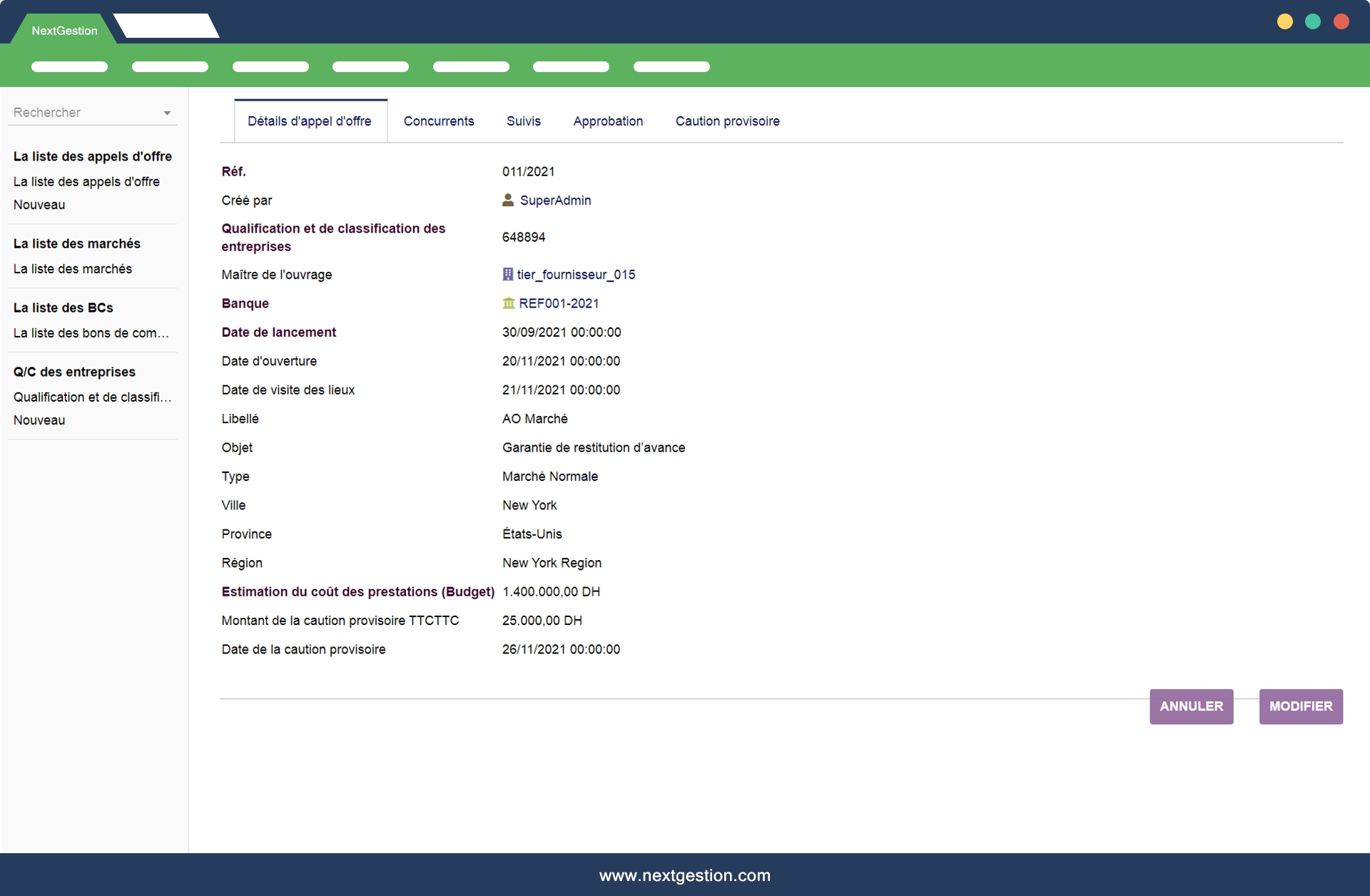
Task: Expand the Rechercher dropdown arrow
Action: [x=167, y=113]
